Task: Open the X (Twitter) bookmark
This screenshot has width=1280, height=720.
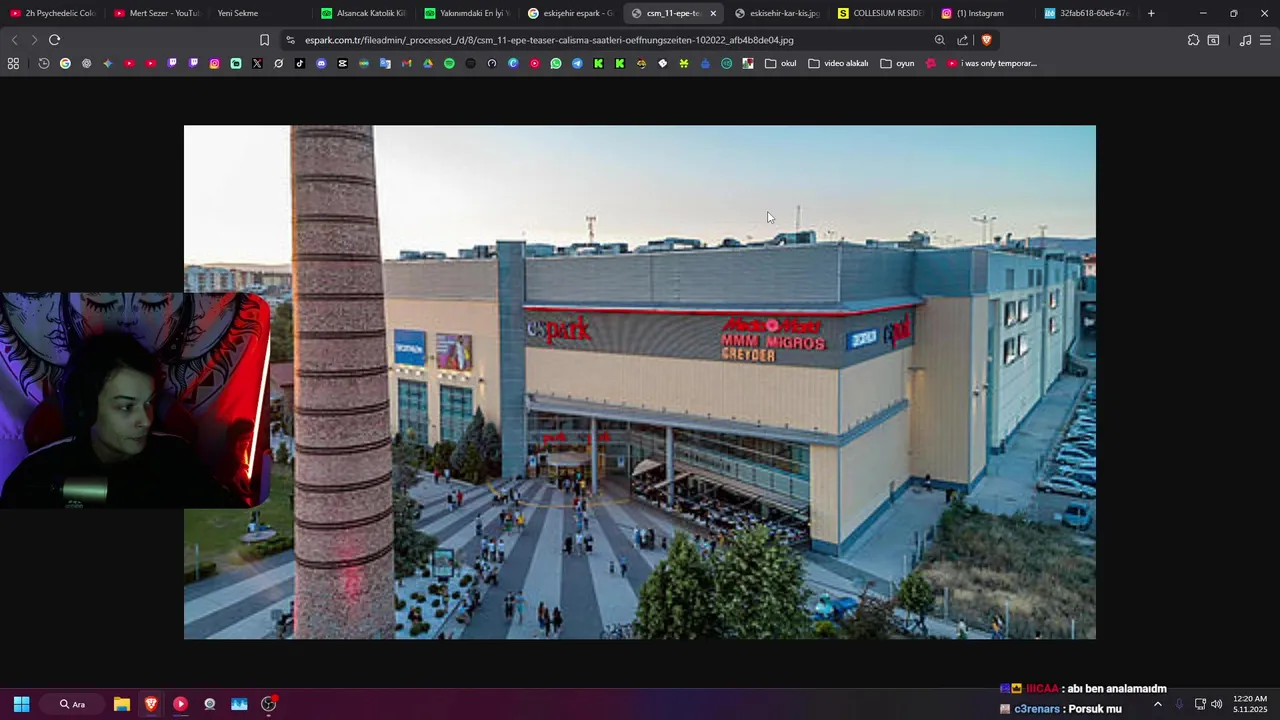Action: pos(257,63)
